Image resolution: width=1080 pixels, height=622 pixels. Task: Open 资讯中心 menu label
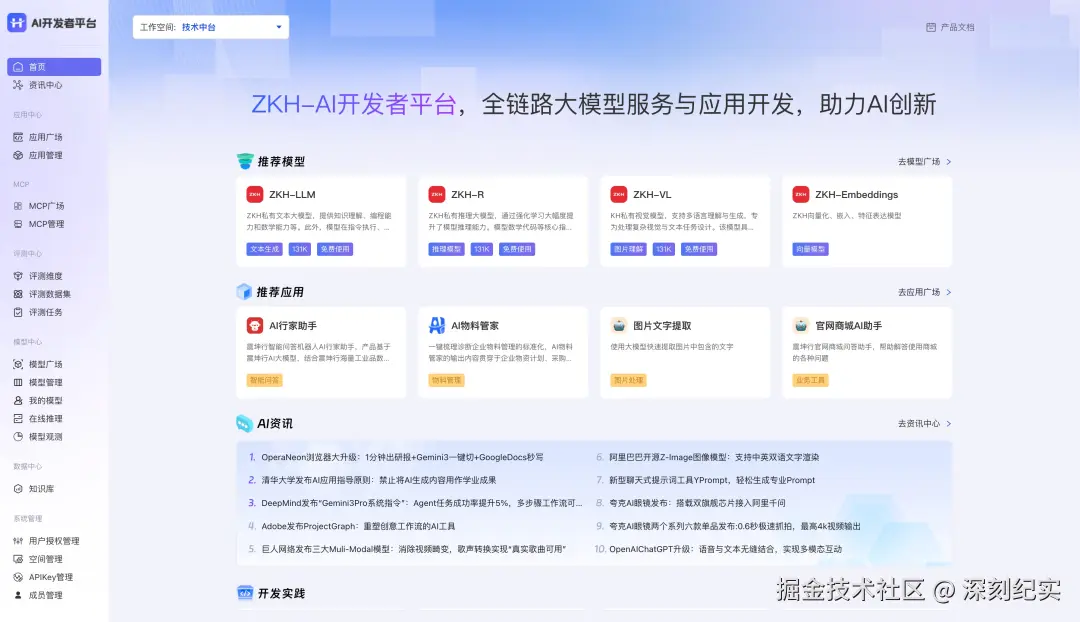coord(45,85)
